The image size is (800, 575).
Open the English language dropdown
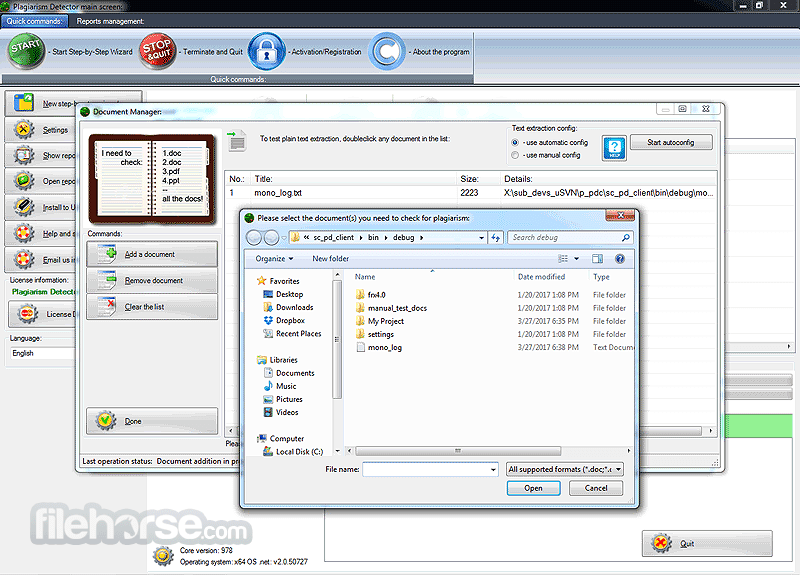pos(43,353)
